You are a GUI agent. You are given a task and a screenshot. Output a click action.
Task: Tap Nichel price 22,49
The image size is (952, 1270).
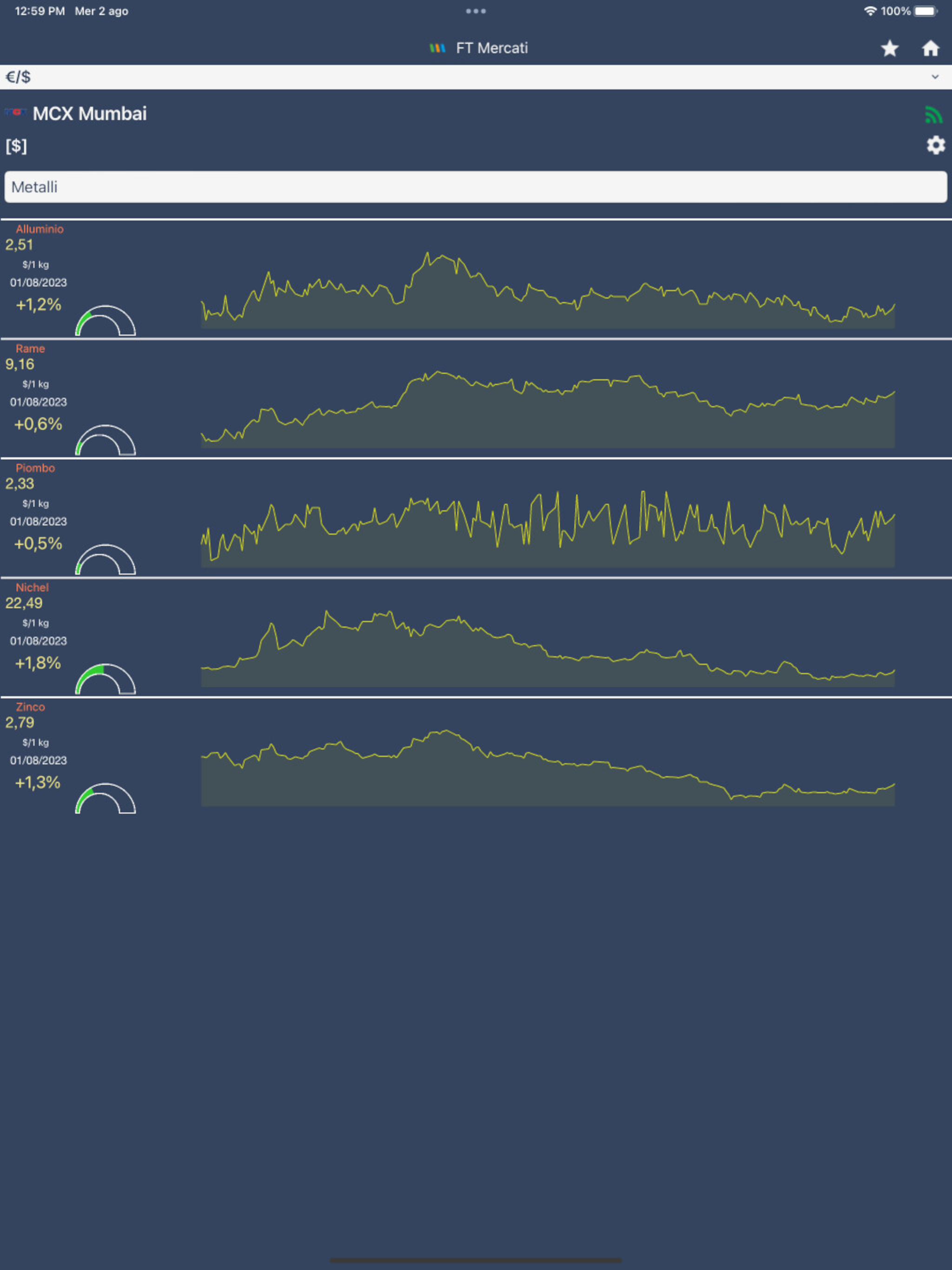[x=24, y=603]
